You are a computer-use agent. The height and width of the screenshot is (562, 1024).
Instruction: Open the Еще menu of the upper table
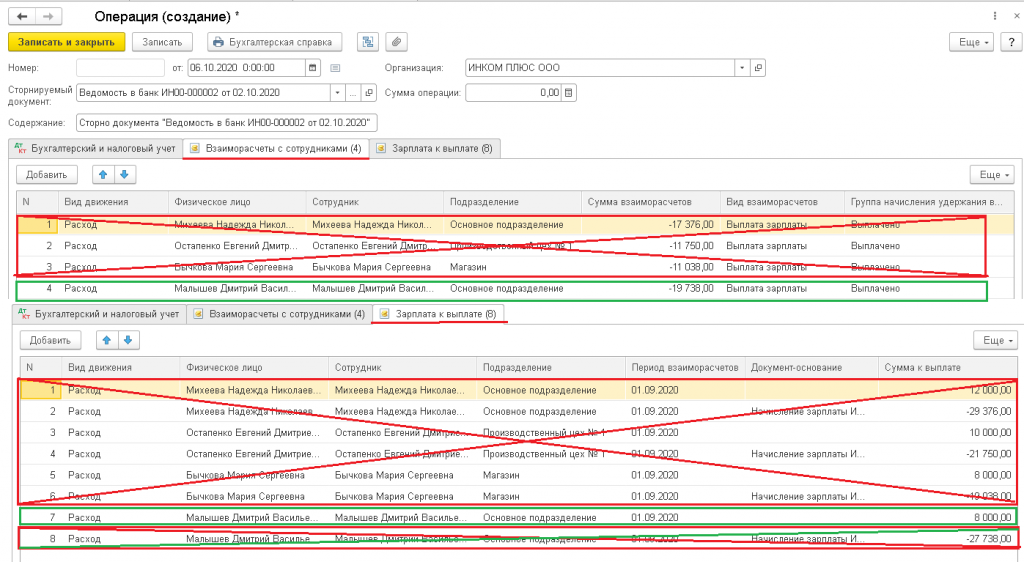click(993, 174)
